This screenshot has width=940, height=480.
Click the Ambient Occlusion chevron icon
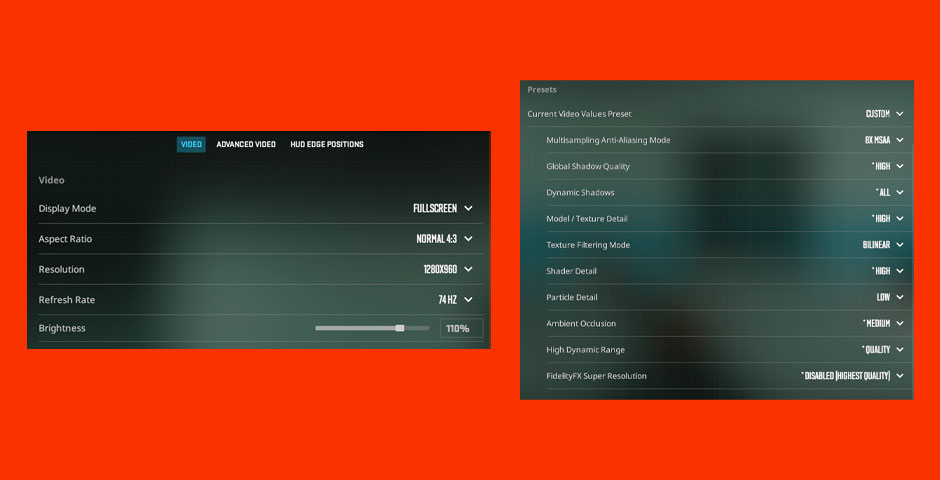(900, 323)
